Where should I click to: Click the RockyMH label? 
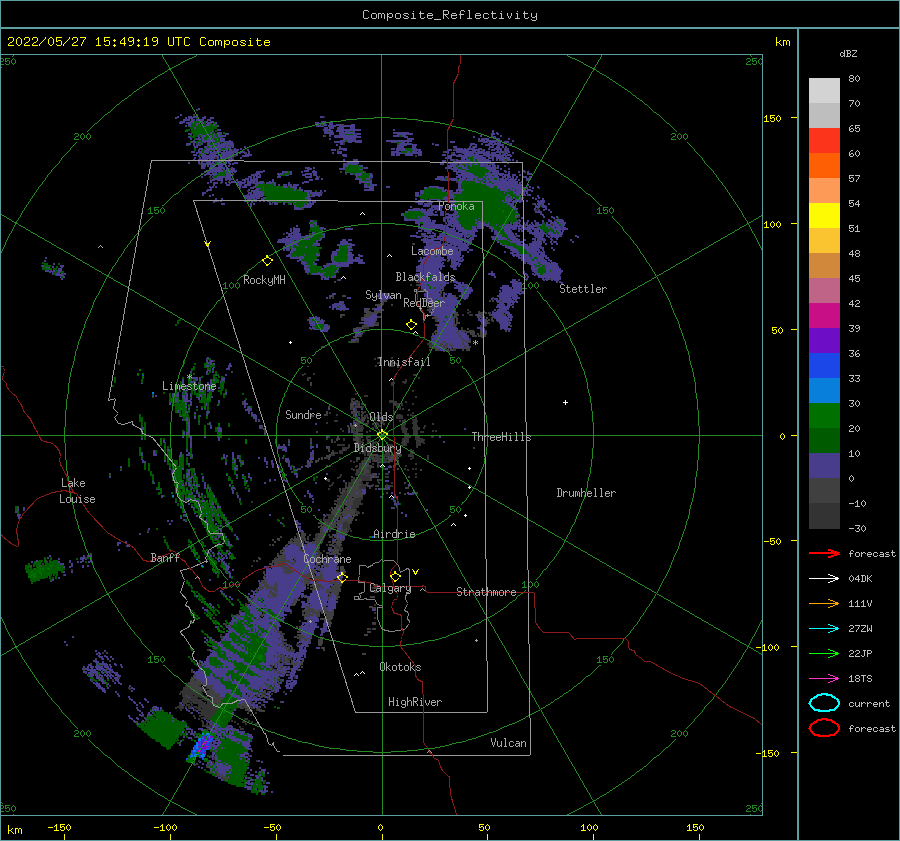264,280
